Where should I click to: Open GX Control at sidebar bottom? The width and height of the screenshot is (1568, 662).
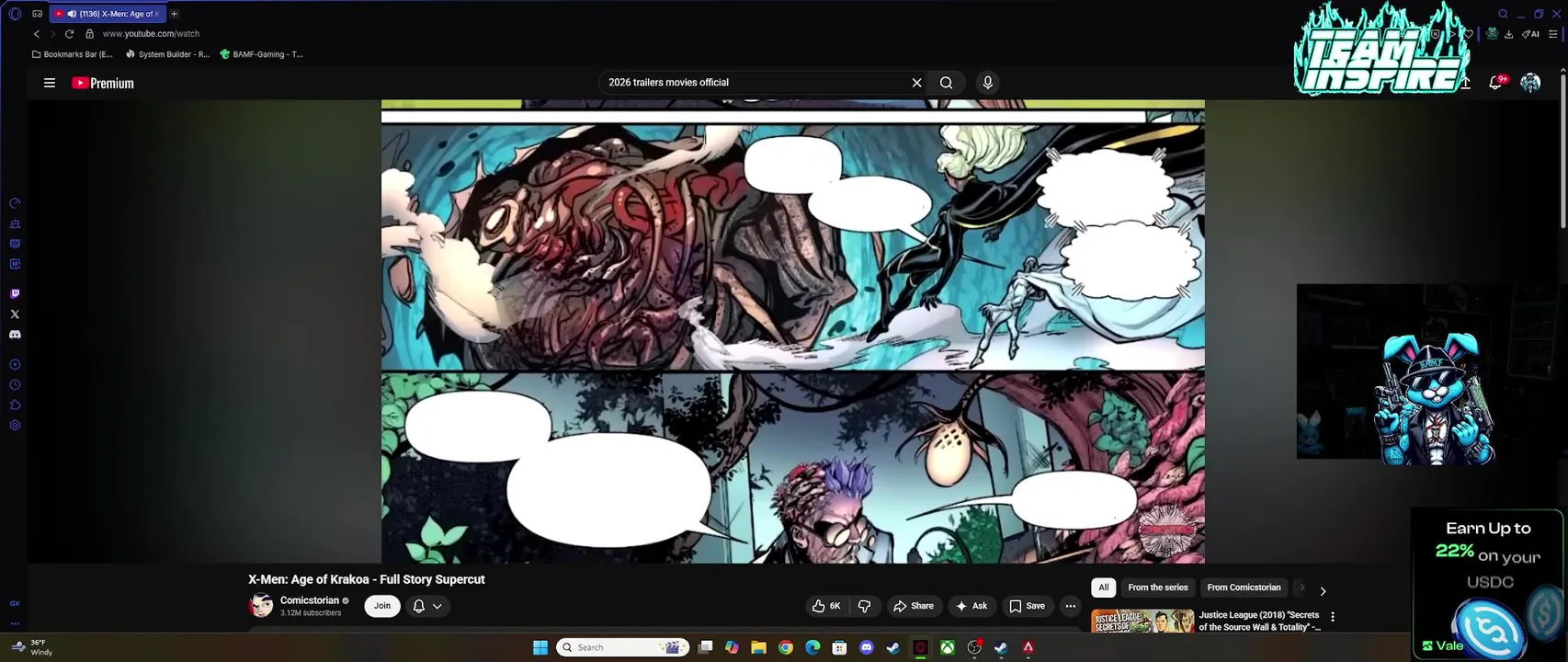tap(15, 604)
